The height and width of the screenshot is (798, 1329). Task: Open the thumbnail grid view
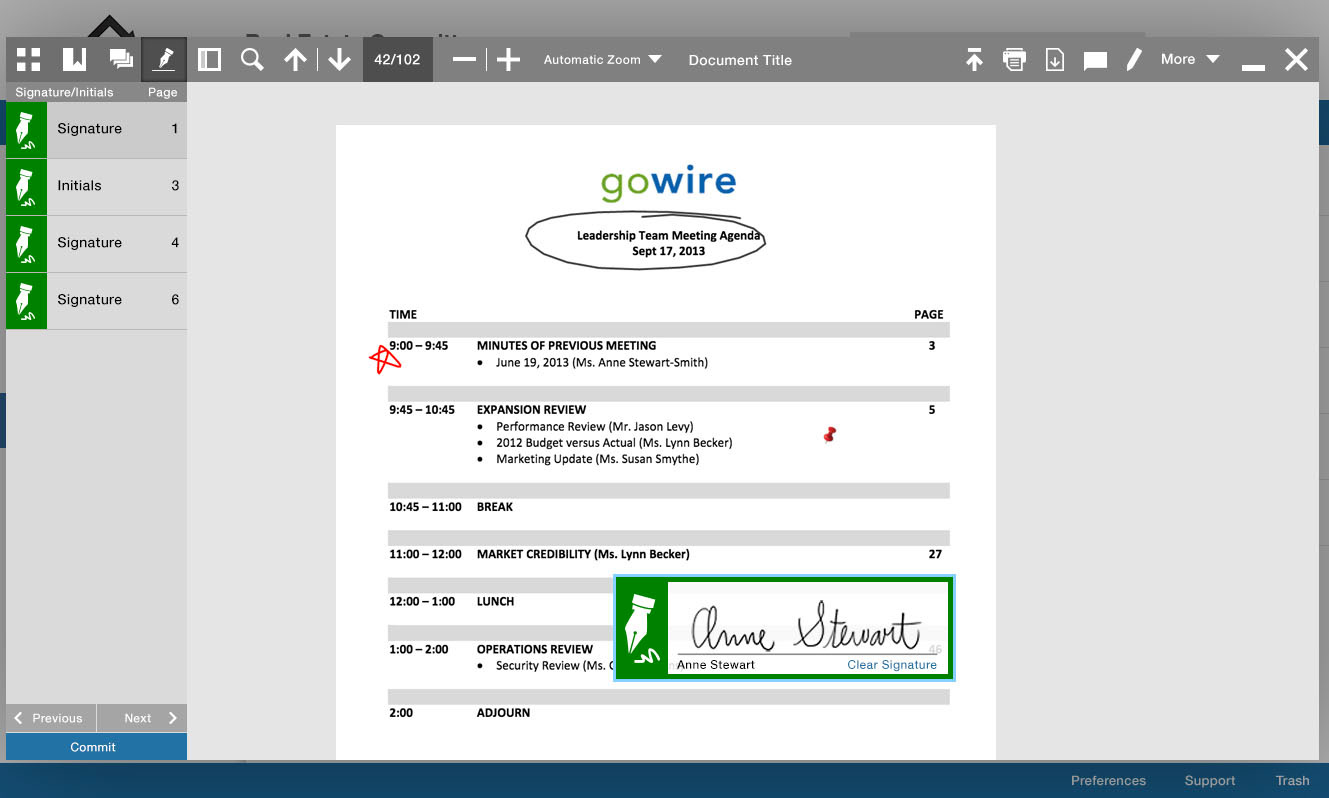pyautogui.click(x=29, y=60)
